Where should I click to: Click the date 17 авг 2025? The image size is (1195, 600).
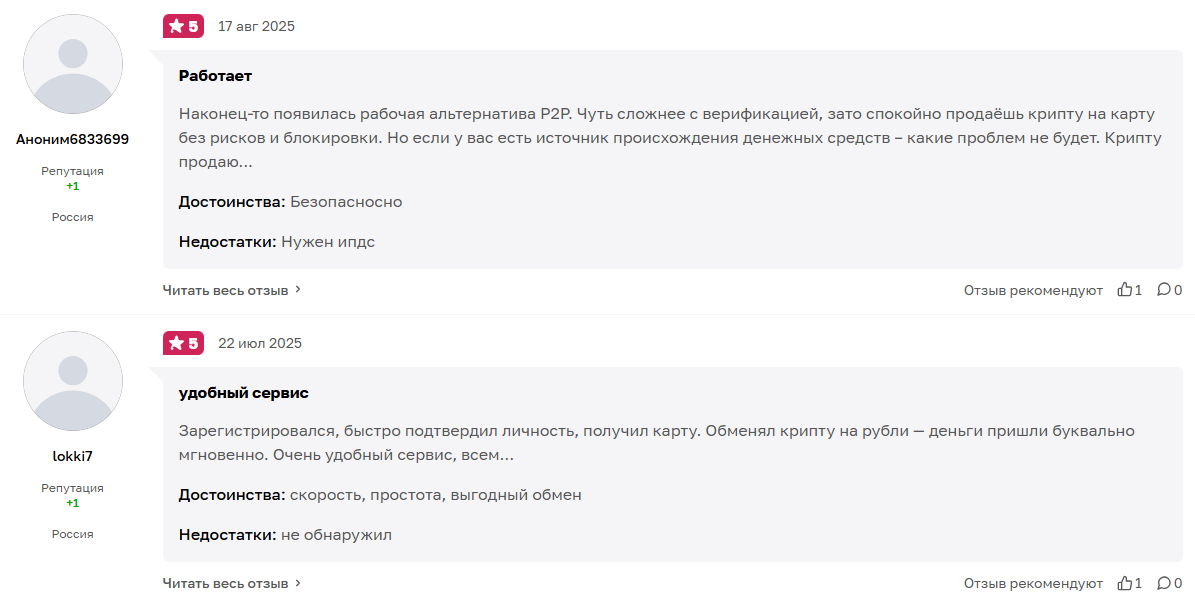[256, 26]
